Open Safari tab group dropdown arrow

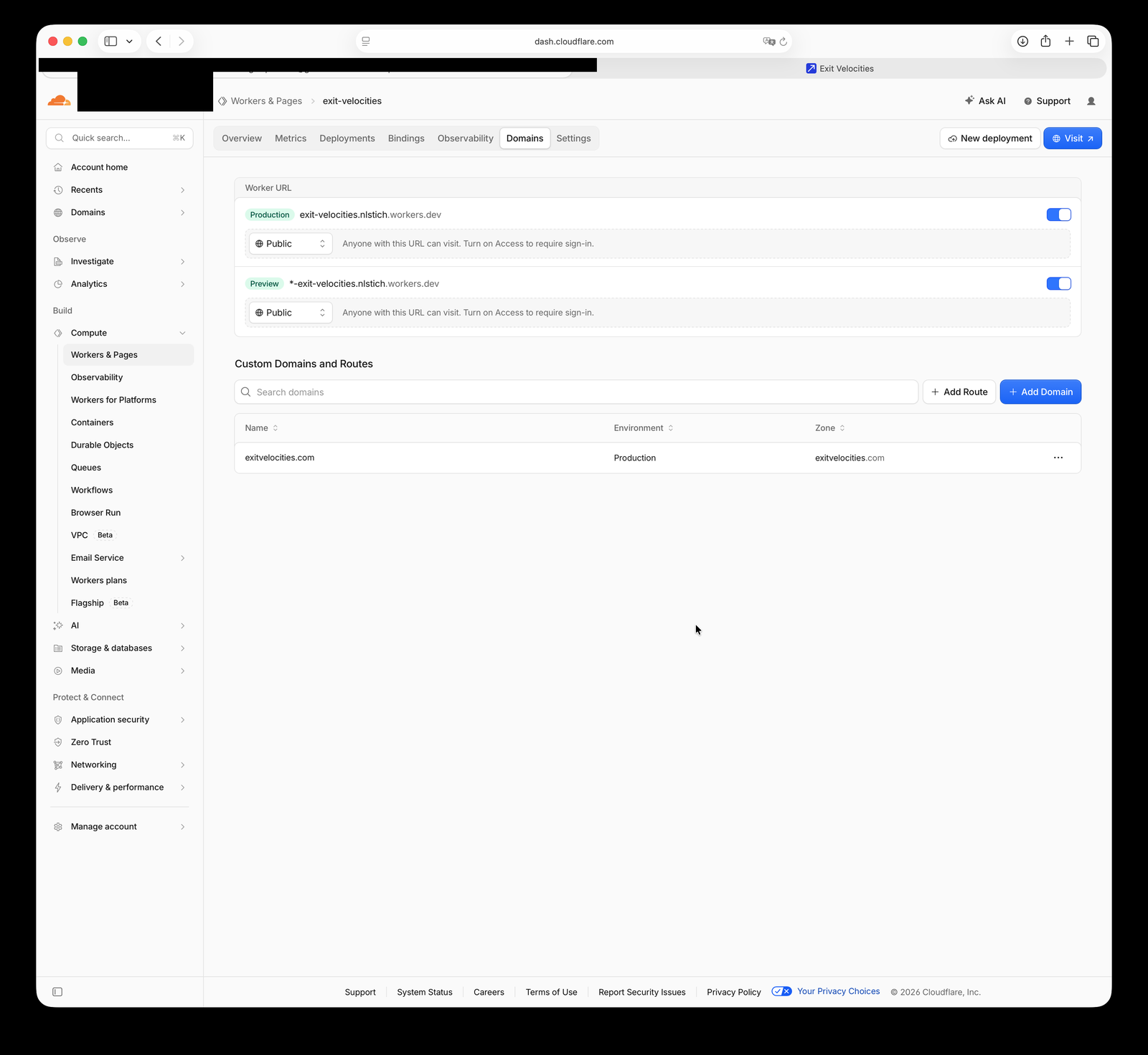coord(129,41)
